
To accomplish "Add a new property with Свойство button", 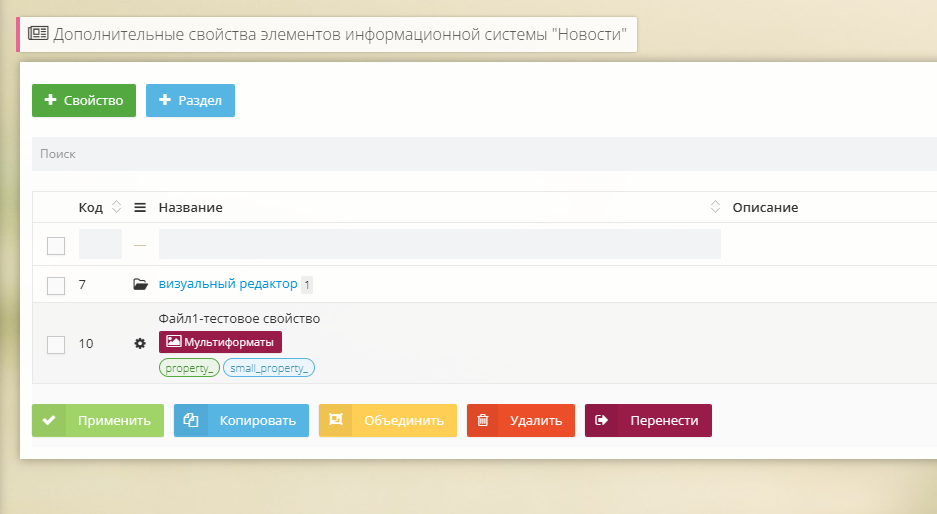I will tap(84, 101).
